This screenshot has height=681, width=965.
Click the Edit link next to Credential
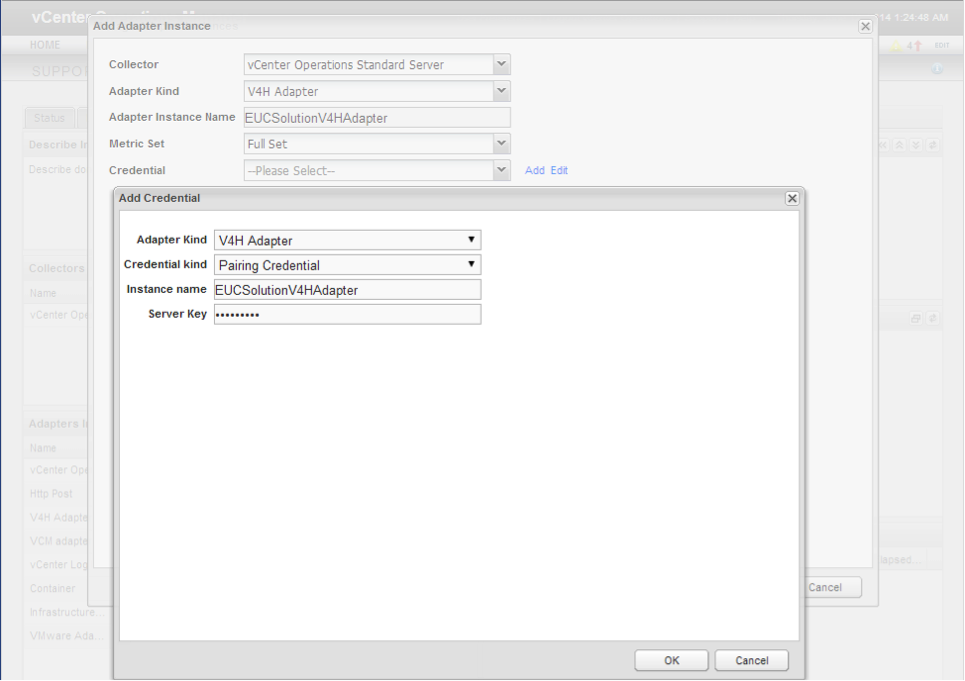tap(558, 169)
